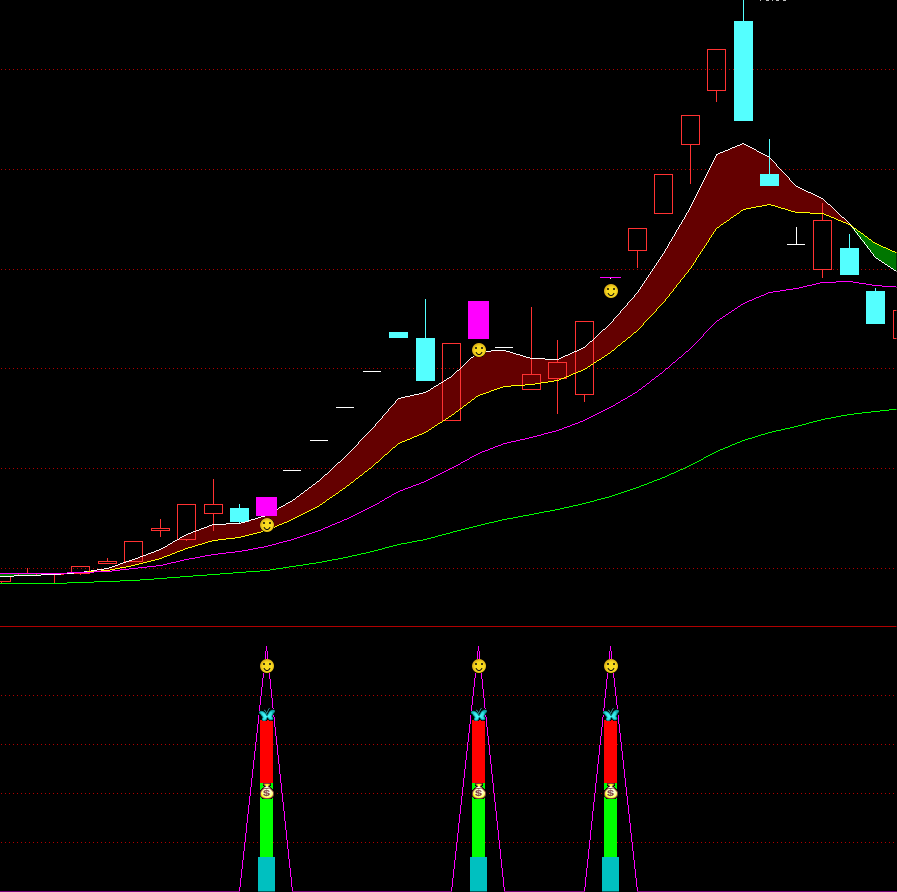The height and width of the screenshot is (892, 897).
Task: Select the rightmost butterfly signal icon
Action: 611,715
